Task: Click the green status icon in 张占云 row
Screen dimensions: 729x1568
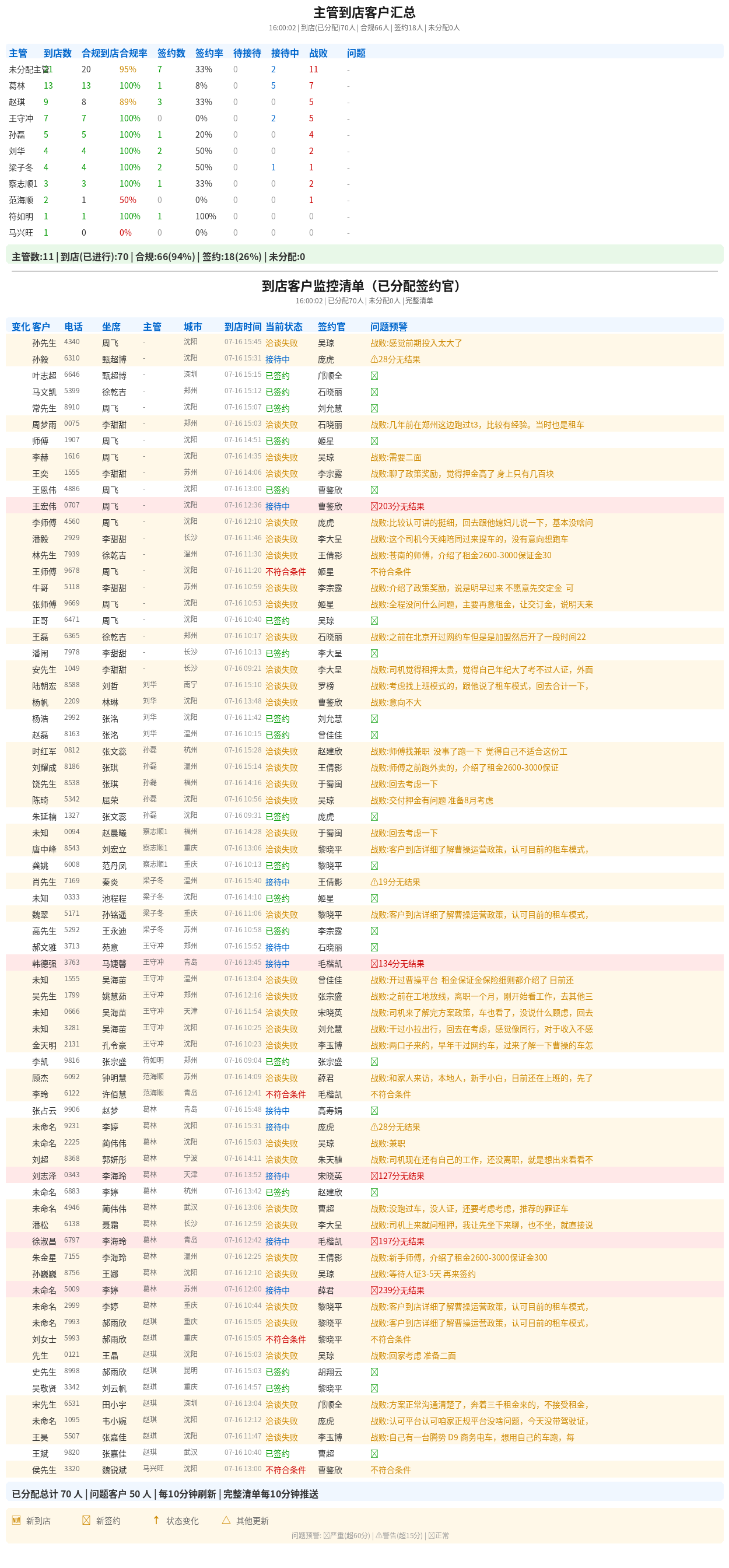Action: click(x=374, y=1111)
